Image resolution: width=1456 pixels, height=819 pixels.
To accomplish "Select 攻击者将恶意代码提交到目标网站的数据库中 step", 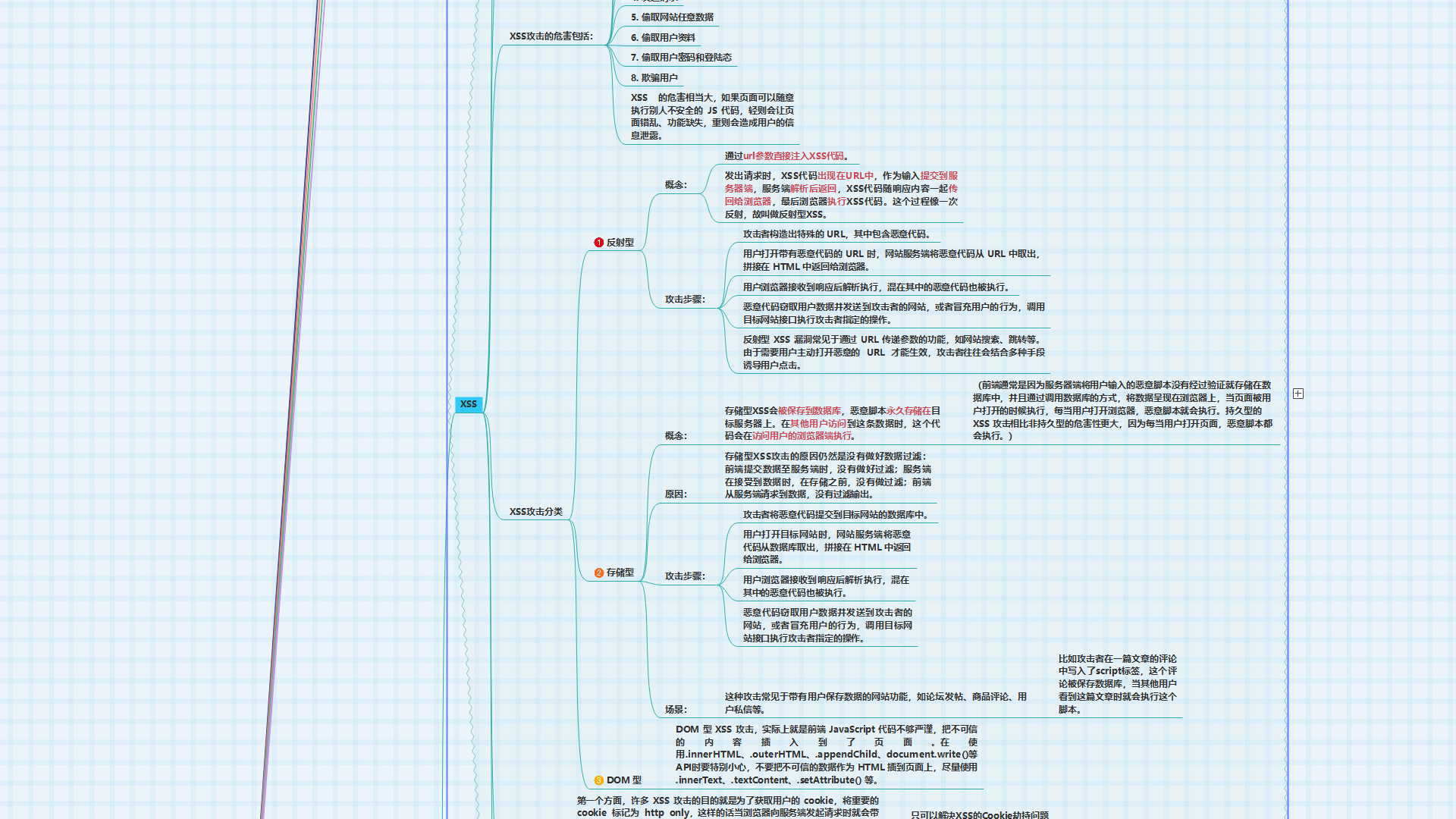I will pyautogui.click(x=836, y=515).
